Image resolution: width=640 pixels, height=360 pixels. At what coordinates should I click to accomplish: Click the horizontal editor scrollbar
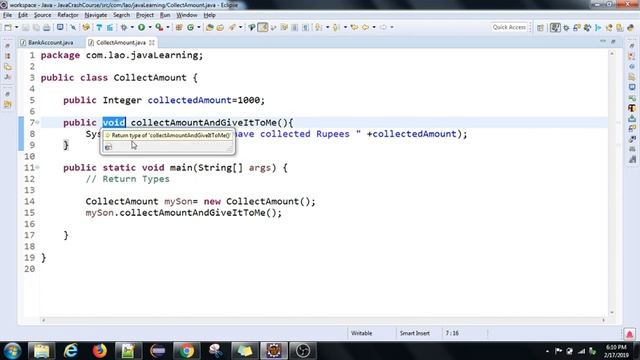(x=323, y=320)
